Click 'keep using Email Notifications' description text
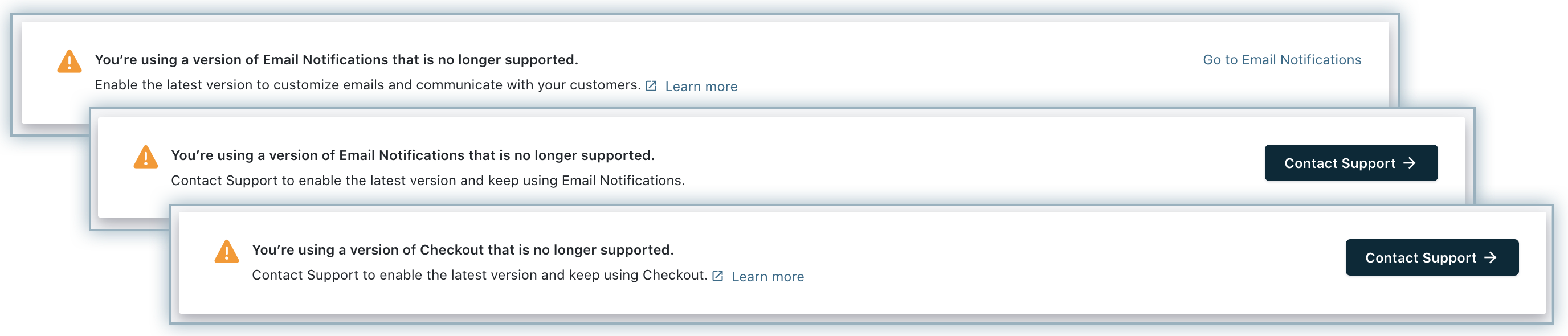 point(427,180)
